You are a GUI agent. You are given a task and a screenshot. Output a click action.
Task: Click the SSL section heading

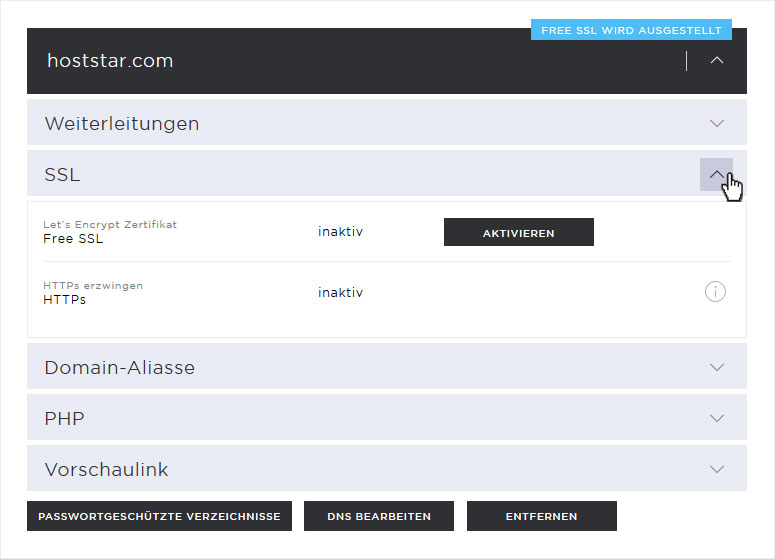coord(62,174)
